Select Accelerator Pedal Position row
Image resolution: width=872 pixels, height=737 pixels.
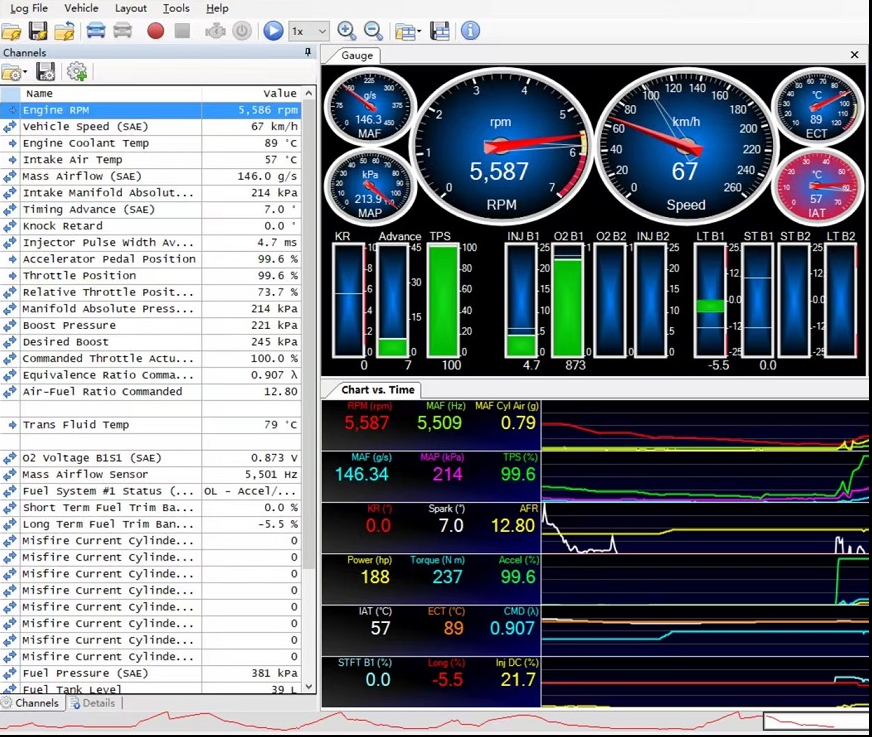click(x=151, y=259)
